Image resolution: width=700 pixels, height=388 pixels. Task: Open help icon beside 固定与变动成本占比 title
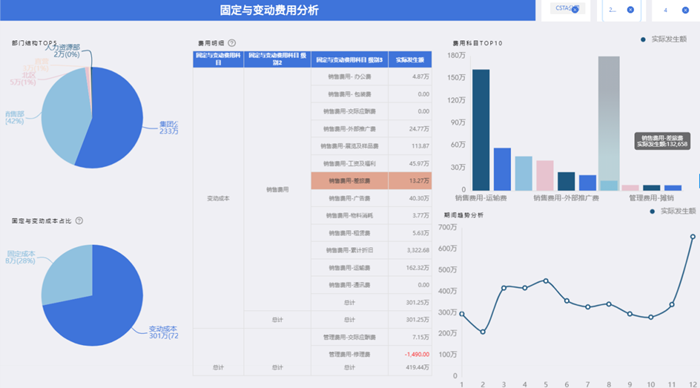[79, 221]
